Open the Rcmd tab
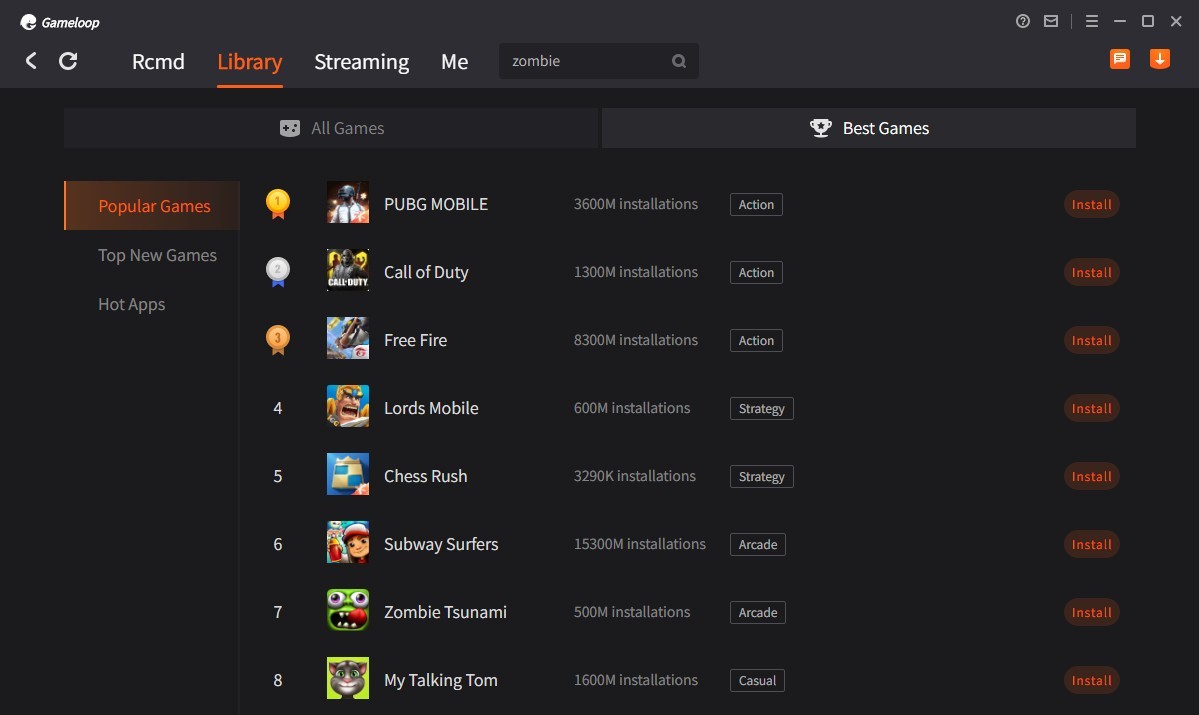 pos(158,62)
